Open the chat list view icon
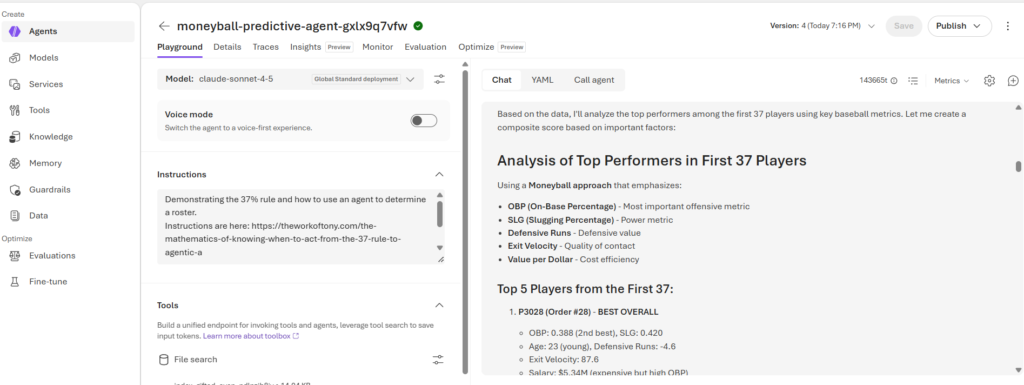This screenshot has width=1024, height=385. tap(914, 81)
